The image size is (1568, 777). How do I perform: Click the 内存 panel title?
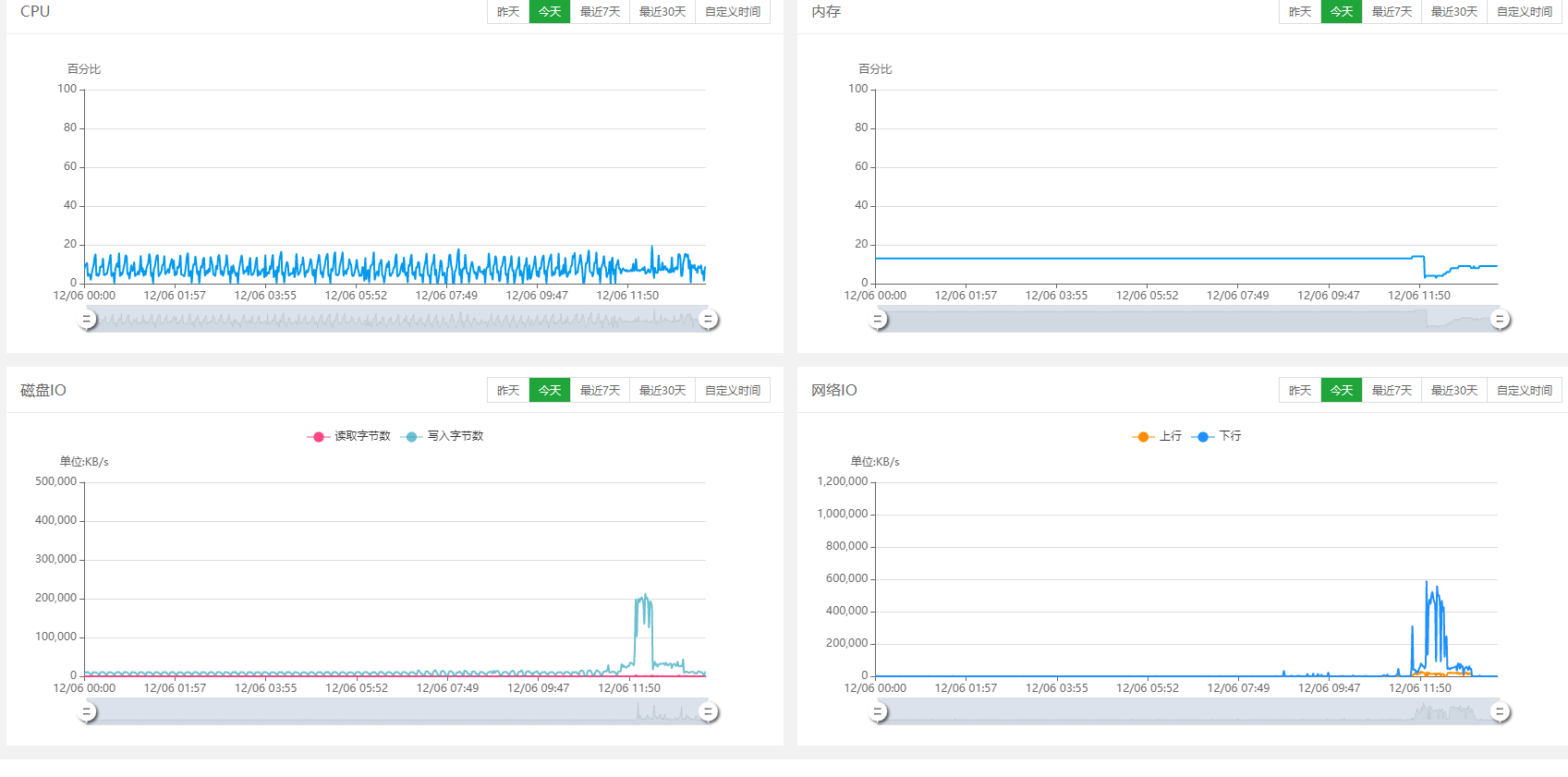point(826,12)
